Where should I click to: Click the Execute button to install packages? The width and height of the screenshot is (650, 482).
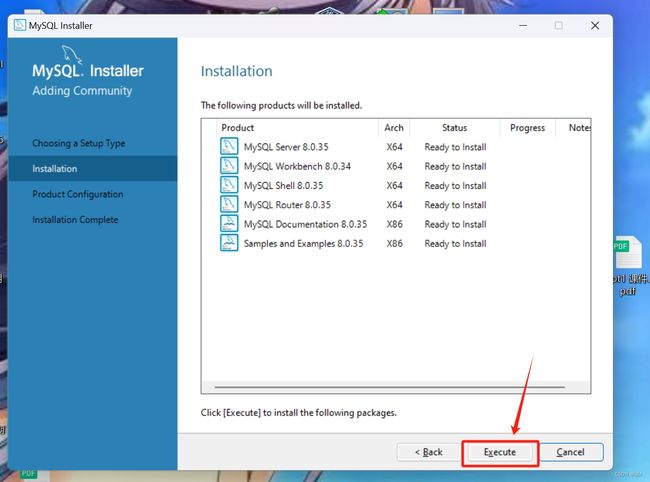point(500,452)
